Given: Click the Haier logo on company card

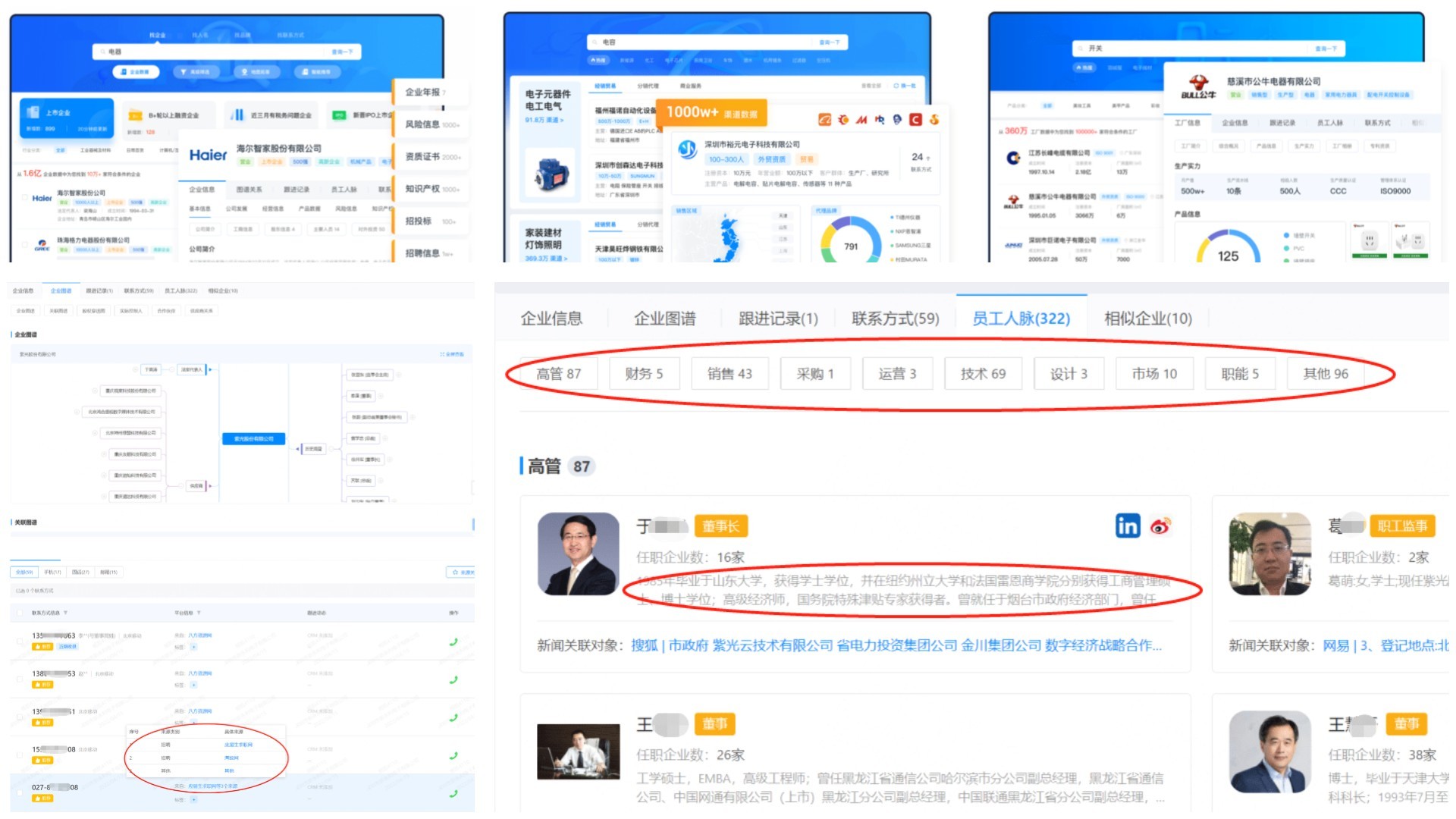Looking at the screenshot, I should pos(208,155).
